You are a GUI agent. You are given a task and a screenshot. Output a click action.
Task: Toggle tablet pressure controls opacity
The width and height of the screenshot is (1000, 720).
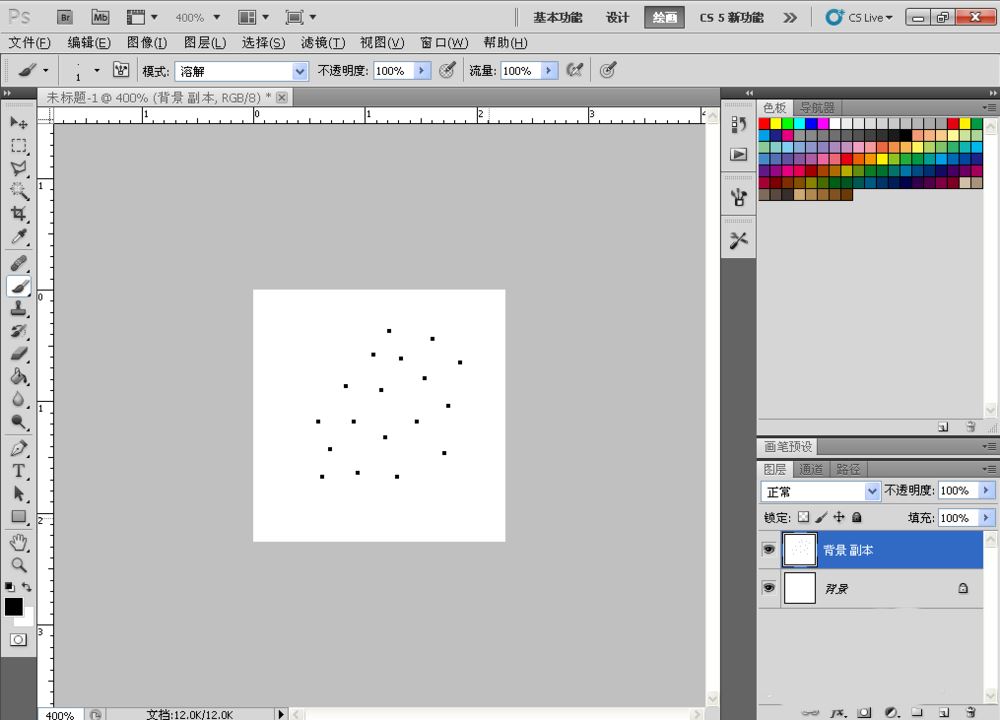(x=447, y=70)
